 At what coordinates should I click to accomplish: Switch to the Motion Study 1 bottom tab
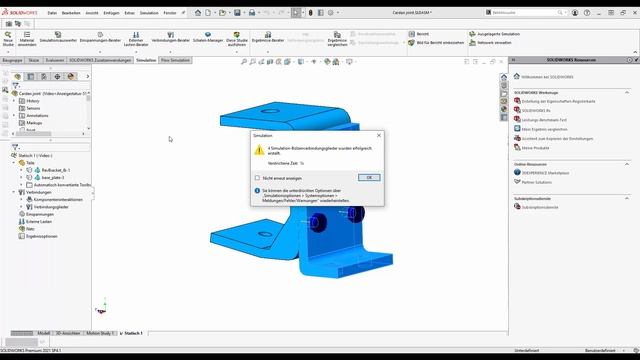click(x=100, y=333)
